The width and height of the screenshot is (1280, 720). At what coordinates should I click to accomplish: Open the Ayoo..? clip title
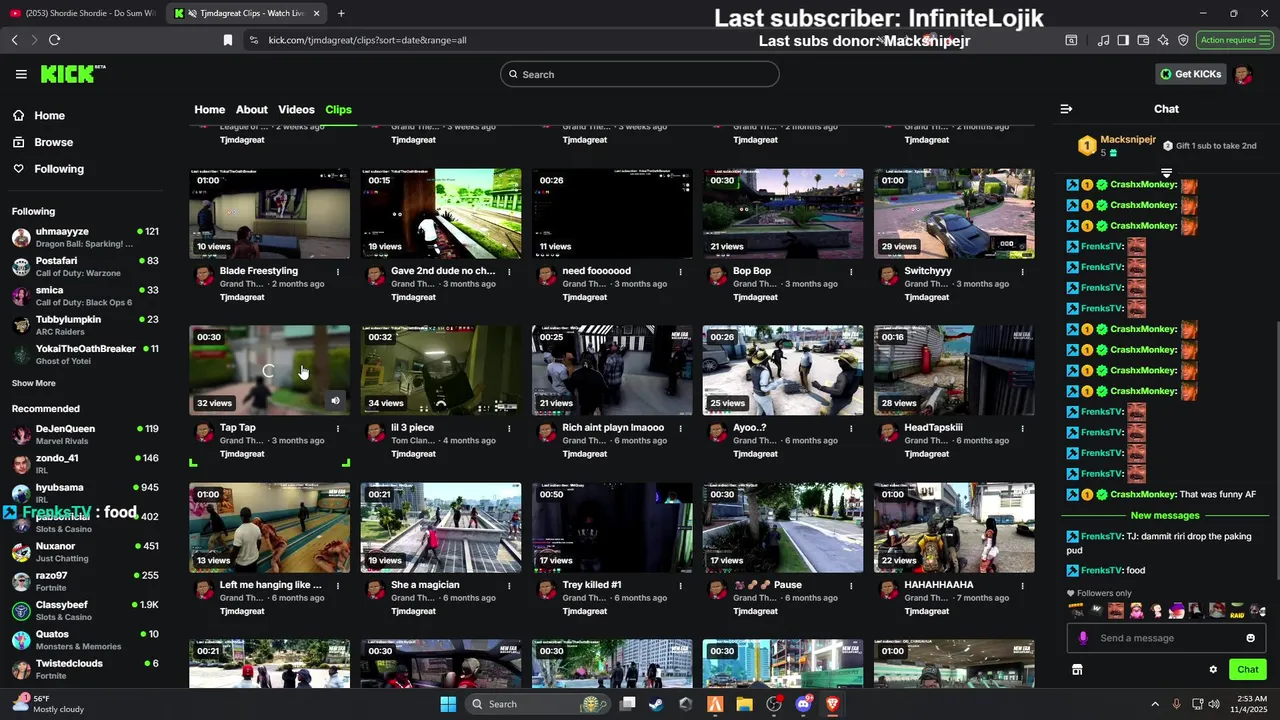[x=750, y=428]
